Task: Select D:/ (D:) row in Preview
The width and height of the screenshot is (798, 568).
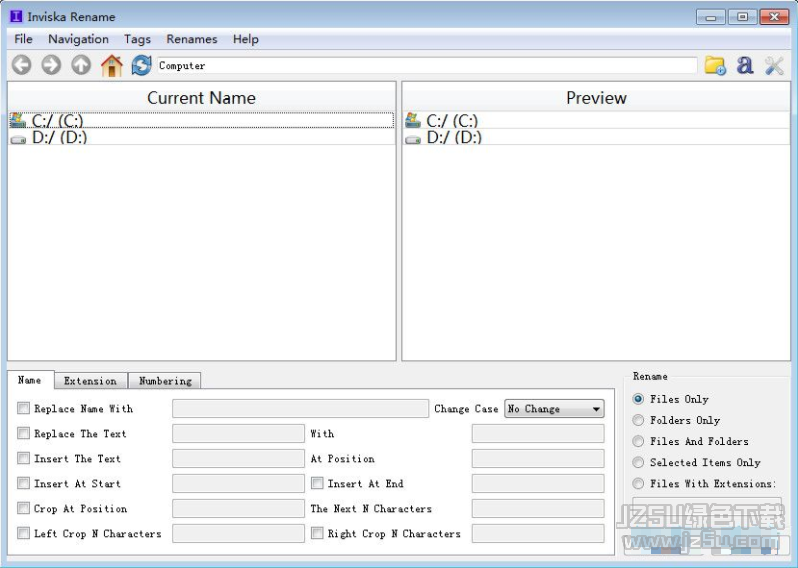Action: coord(596,137)
